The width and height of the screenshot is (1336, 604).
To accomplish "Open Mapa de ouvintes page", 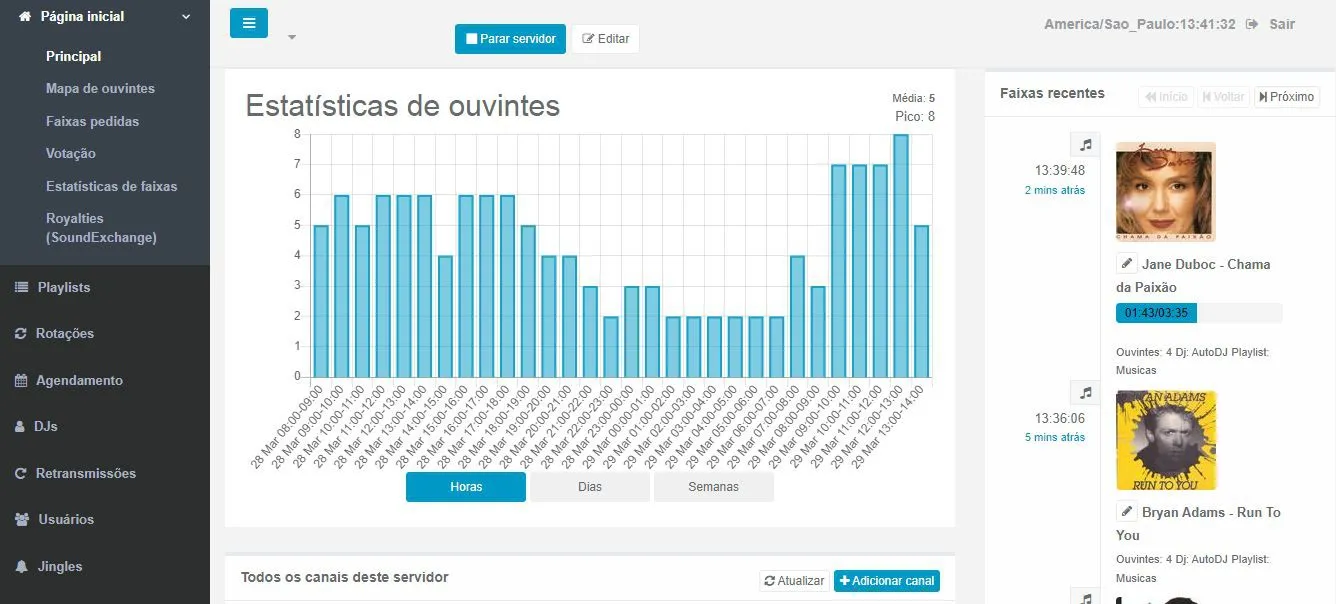I will [x=100, y=89].
